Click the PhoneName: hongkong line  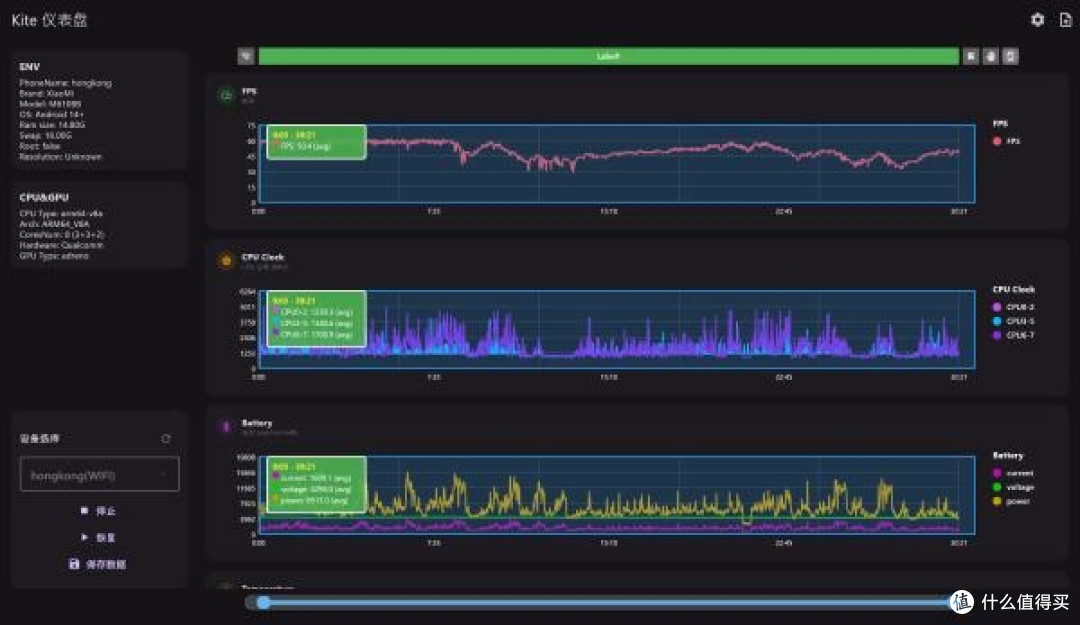click(65, 83)
